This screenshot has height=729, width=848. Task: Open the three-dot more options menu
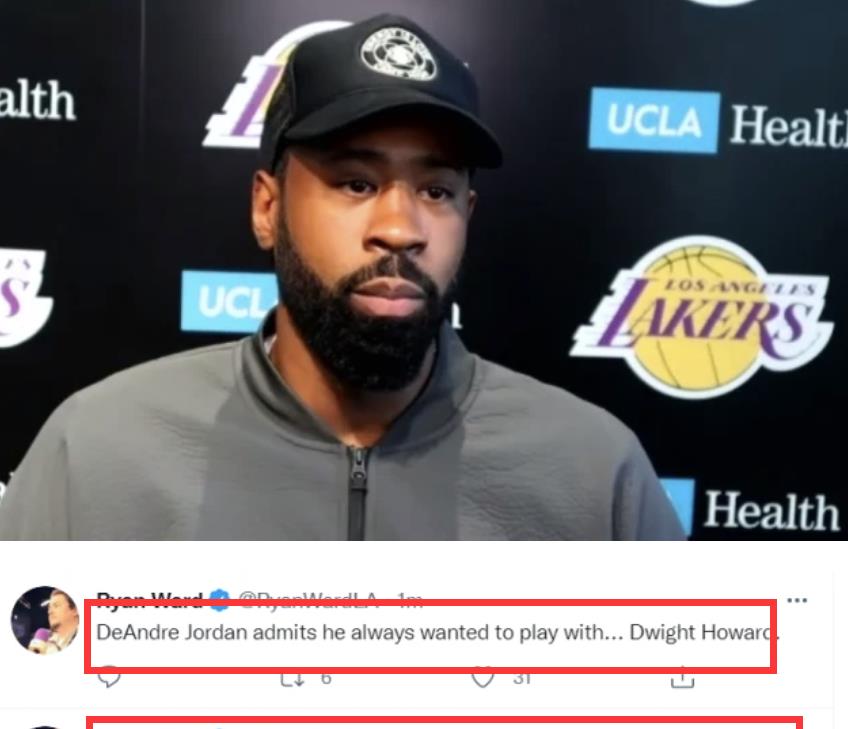coord(797,600)
